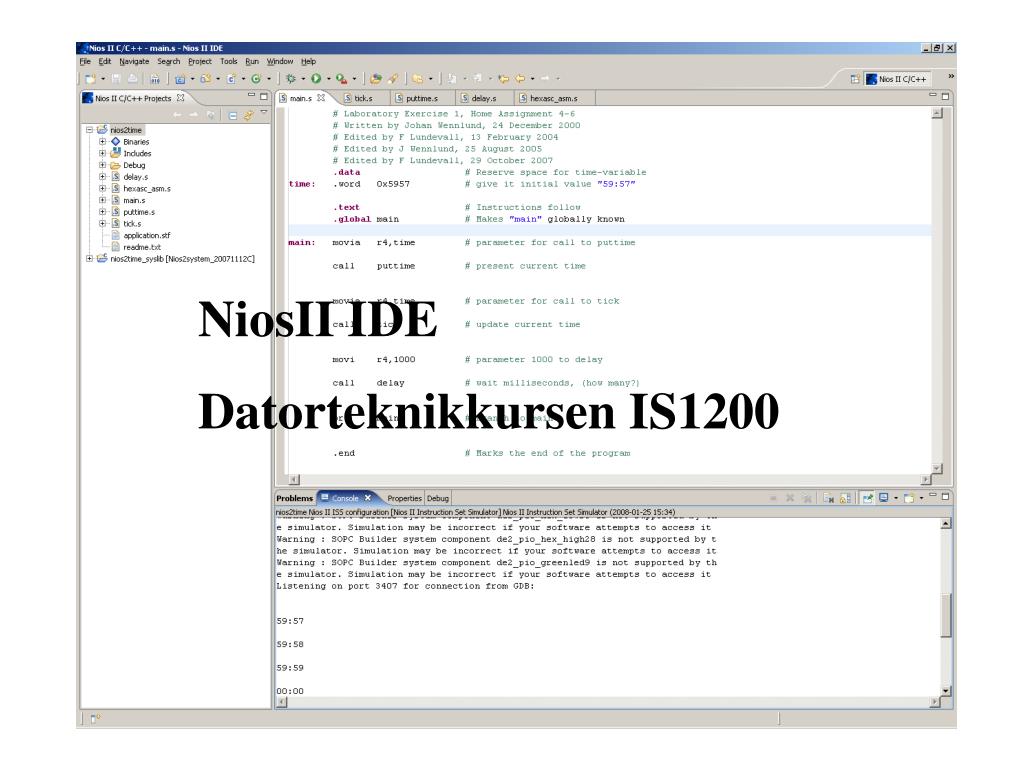Click the Back navigation arrow icon
Viewport: 1024px width, 768px height.
click(520, 78)
